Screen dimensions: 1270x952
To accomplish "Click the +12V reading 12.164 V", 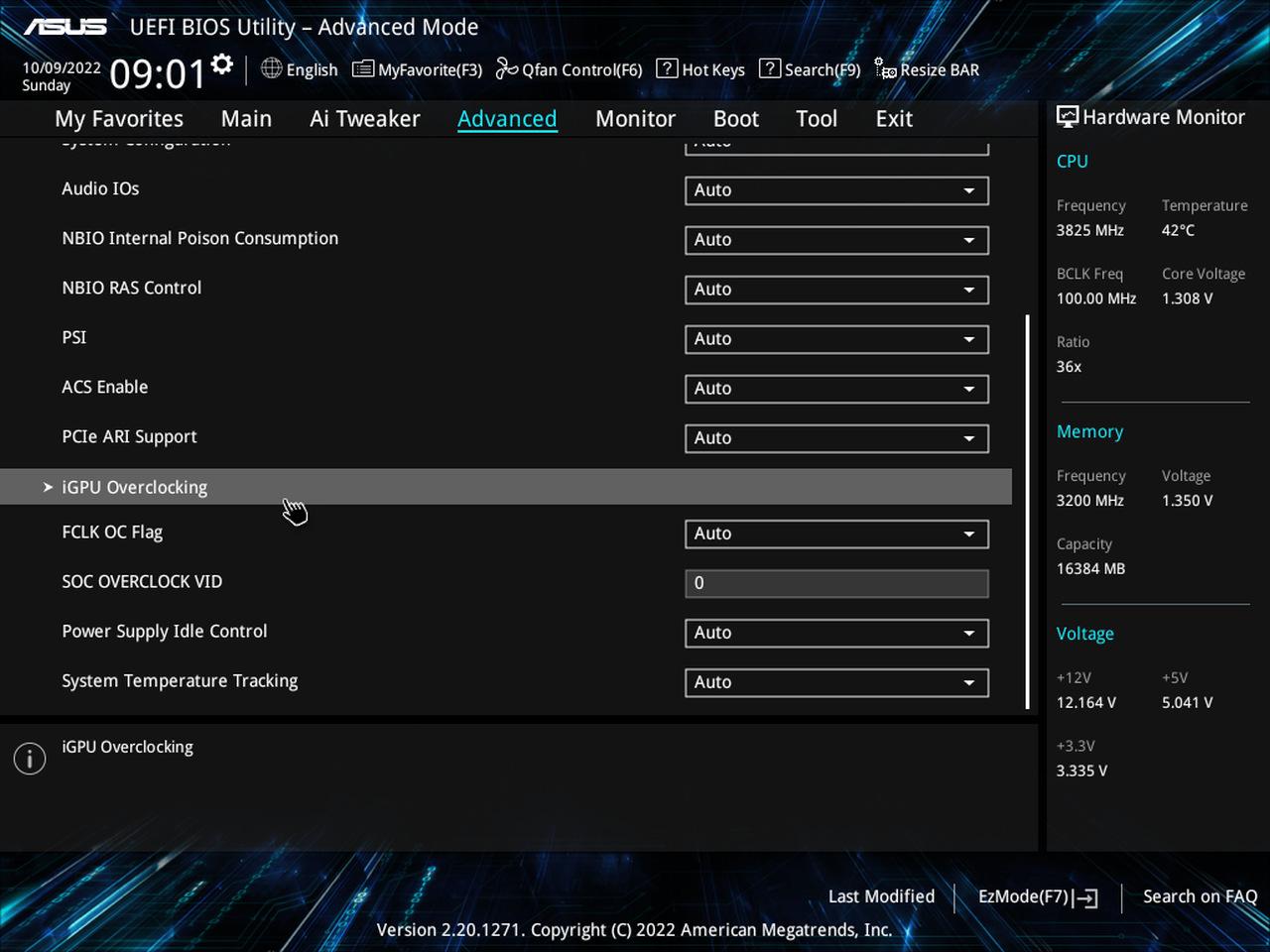I will [x=1085, y=703].
